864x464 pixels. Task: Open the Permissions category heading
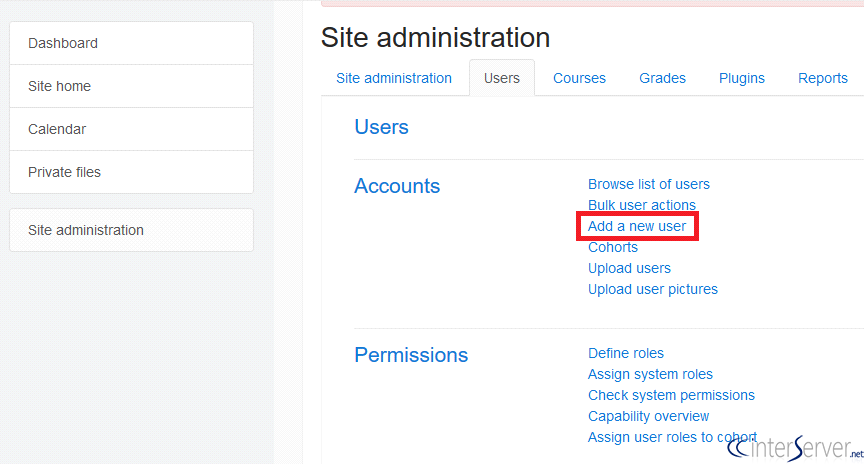(x=411, y=355)
